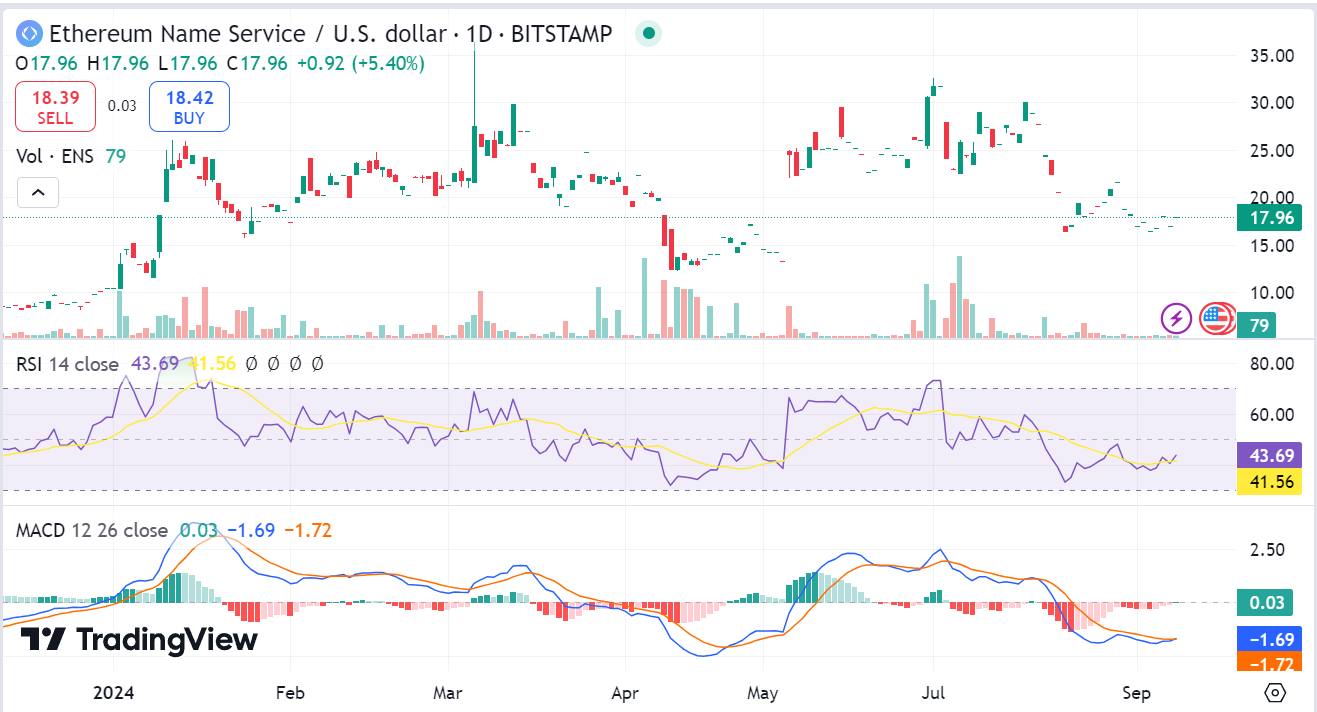The width and height of the screenshot is (1317, 712).
Task: Click the 18.42 BUY button
Action: 189,107
